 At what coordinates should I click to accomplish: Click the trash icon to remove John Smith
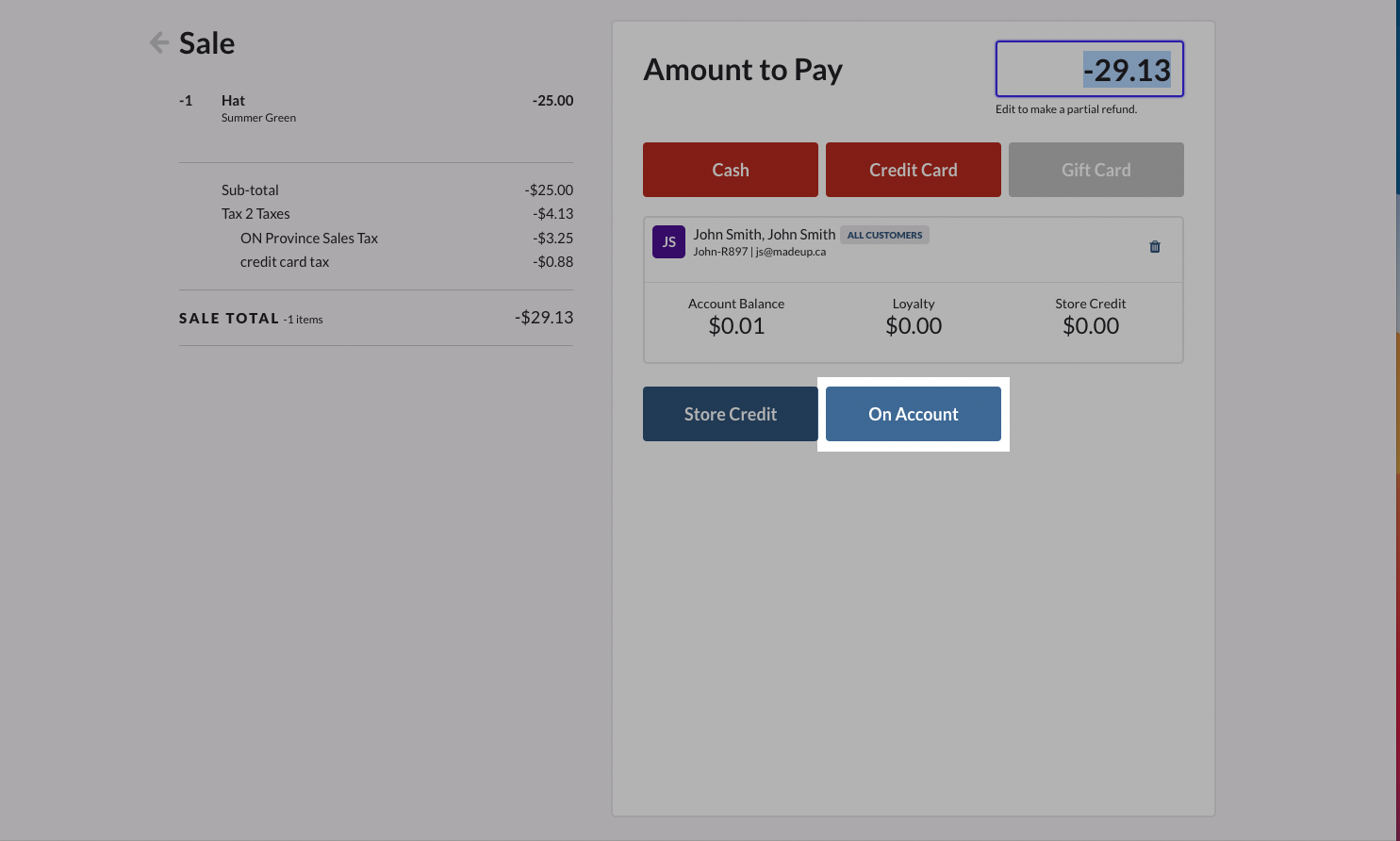pyautogui.click(x=1154, y=246)
